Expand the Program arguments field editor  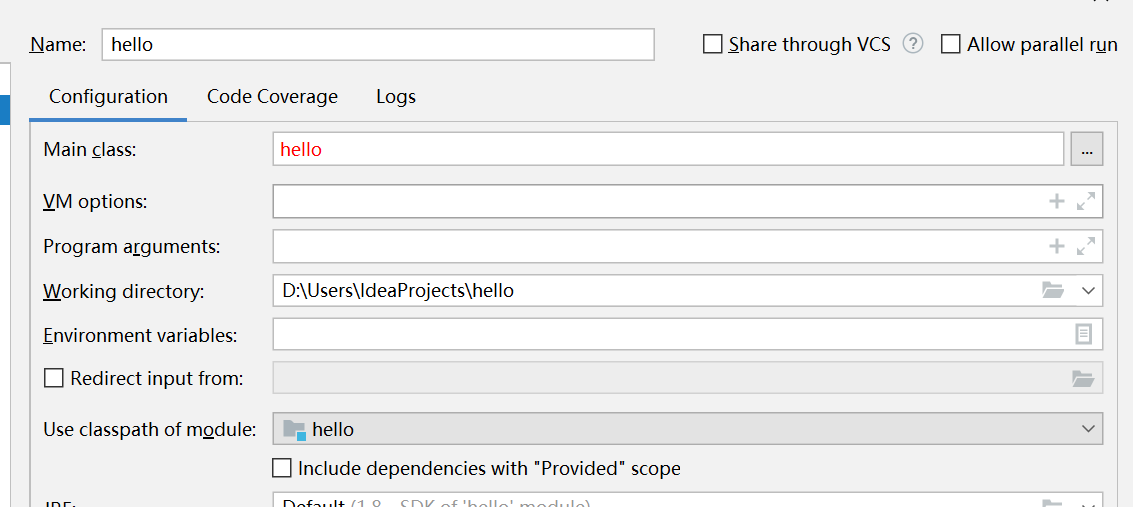pos(1085,247)
